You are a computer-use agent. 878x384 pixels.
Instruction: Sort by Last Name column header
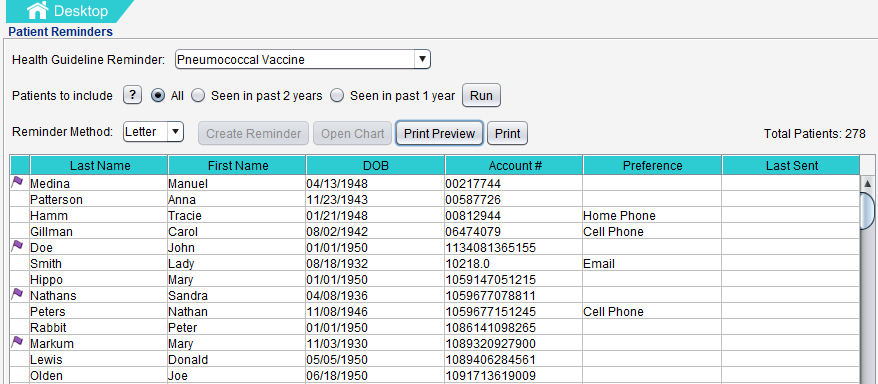[x=99, y=166]
